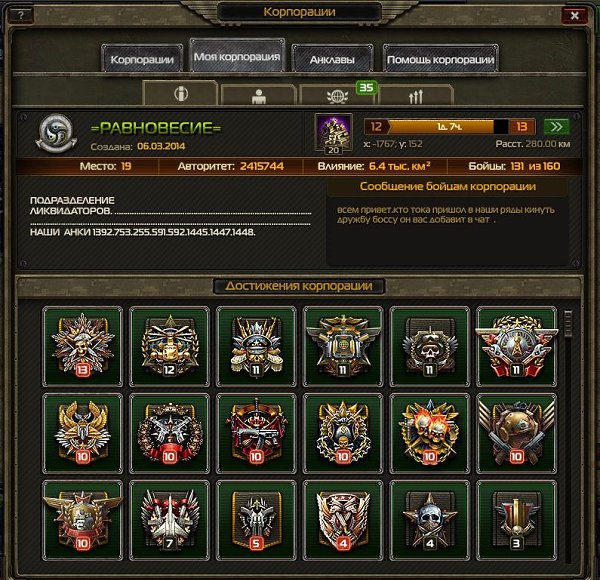Screen dimensions: 600x580
Task: Select the globe badge achievement level 11
Action: click(x=343, y=346)
